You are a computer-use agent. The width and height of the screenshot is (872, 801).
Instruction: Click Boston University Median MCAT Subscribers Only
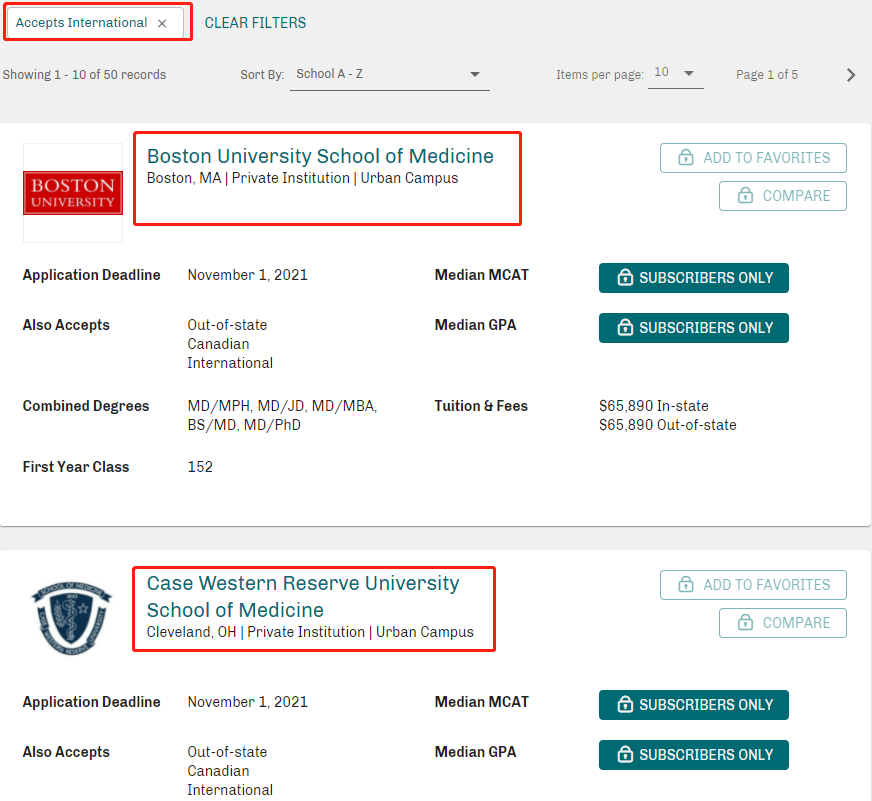[x=693, y=278]
